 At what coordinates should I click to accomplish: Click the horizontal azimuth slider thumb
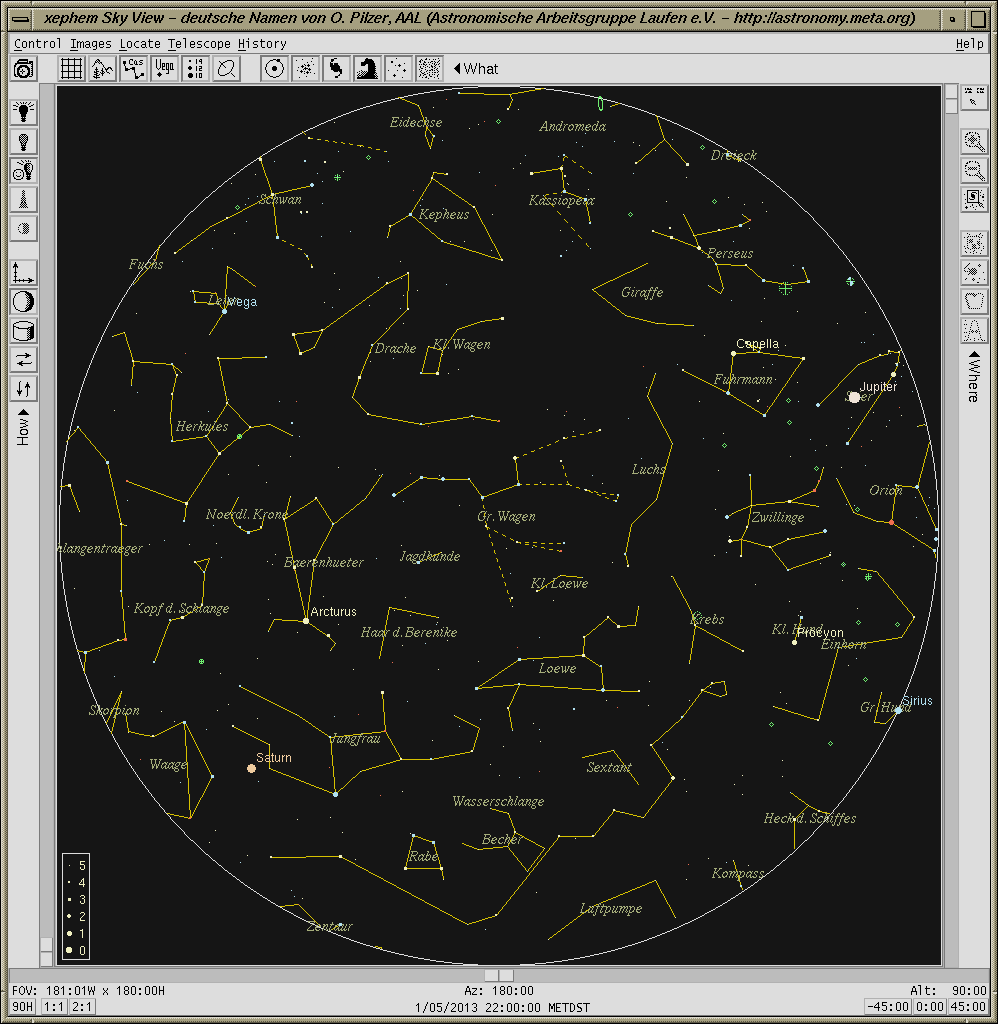coord(499,975)
